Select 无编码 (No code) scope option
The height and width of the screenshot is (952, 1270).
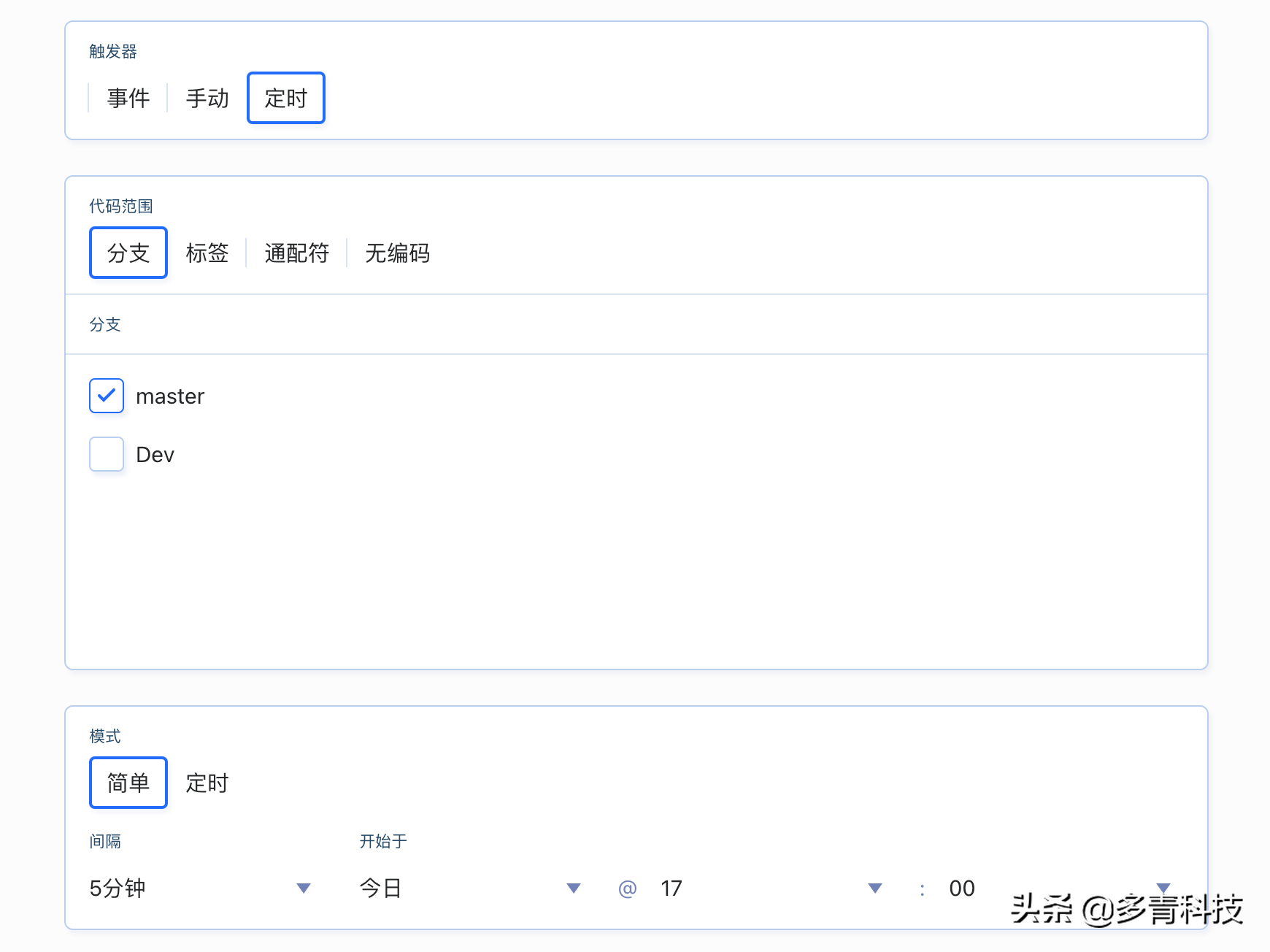[396, 253]
